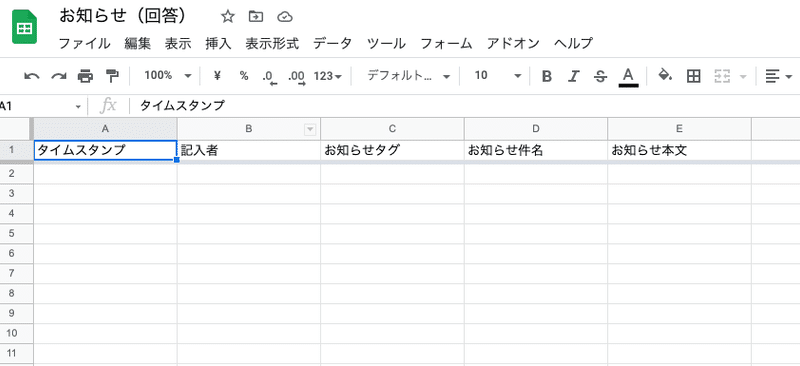Open the 表示形式 menu
Viewport: 800px width, 366px height.
coord(272,43)
